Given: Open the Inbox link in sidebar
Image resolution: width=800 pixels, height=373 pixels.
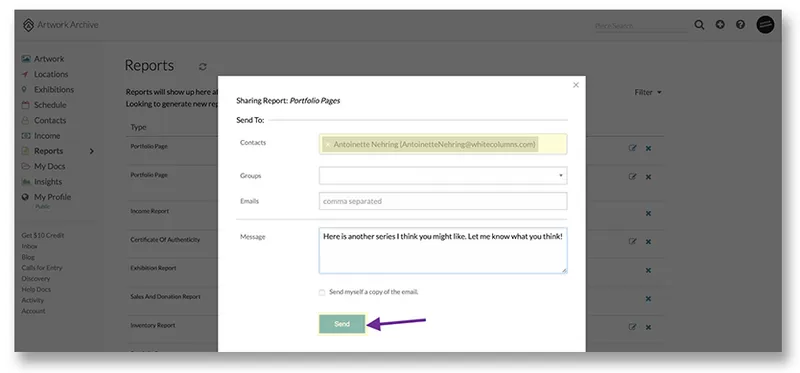Looking at the screenshot, I should pyautogui.click(x=29, y=246).
